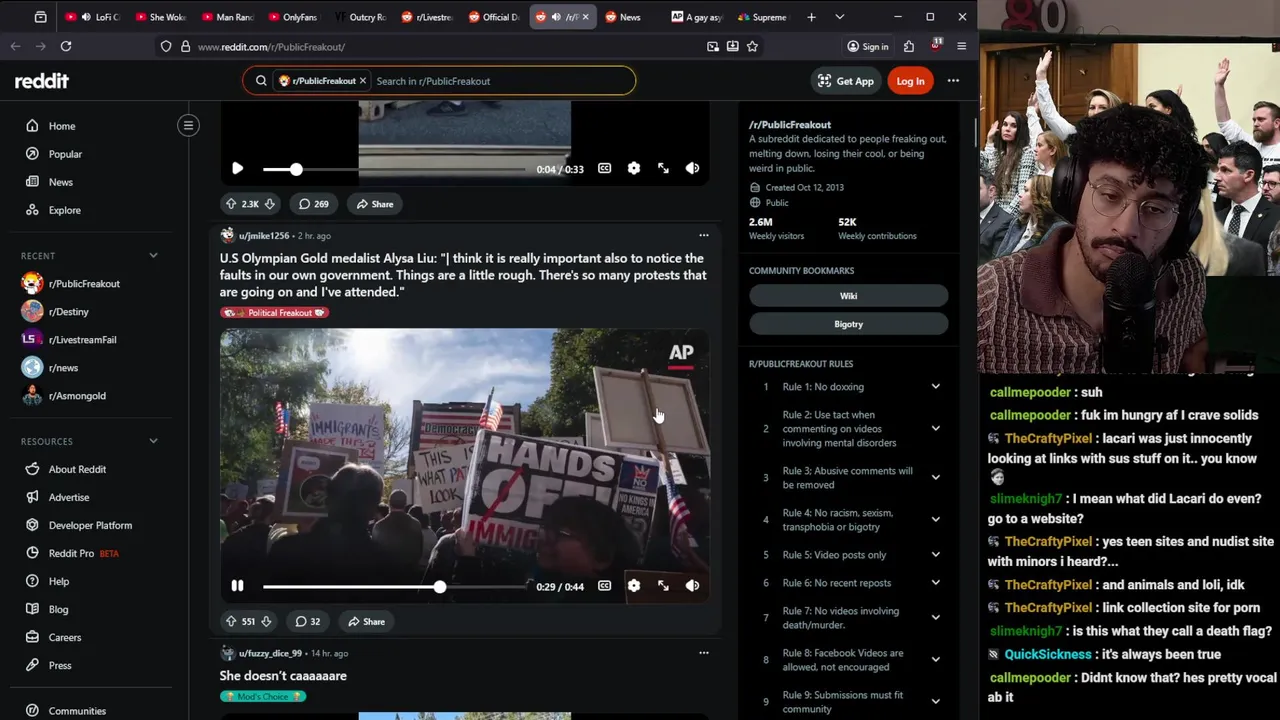Click the Get App button
Screen dimensions: 1280x720
(845, 81)
